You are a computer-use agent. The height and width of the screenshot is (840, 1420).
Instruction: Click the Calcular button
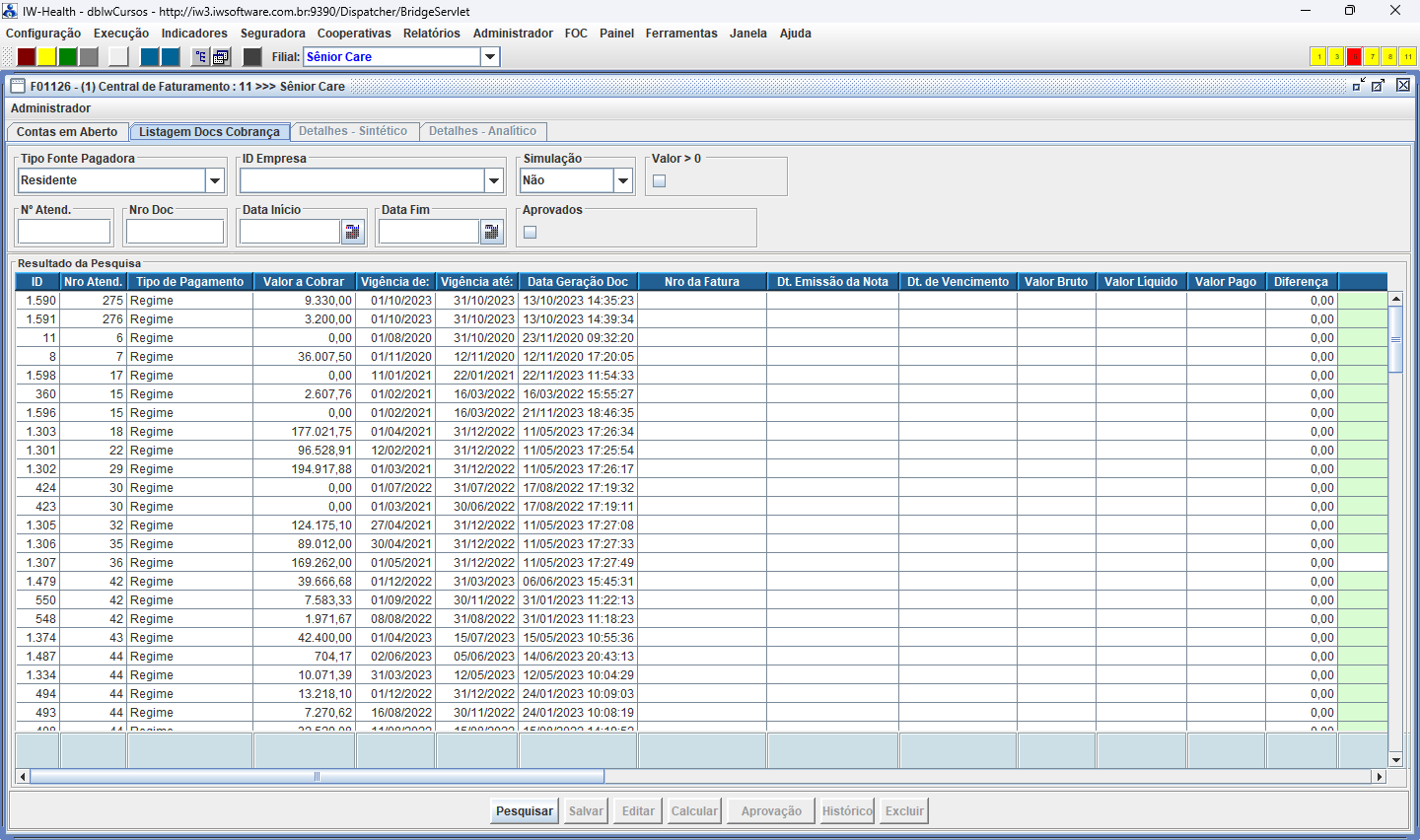(x=694, y=811)
